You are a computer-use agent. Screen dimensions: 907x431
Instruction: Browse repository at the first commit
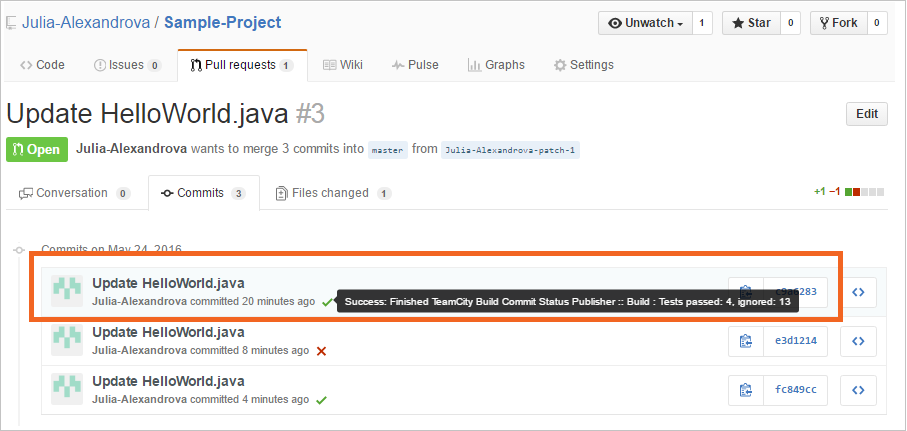click(x=858, y=292)
